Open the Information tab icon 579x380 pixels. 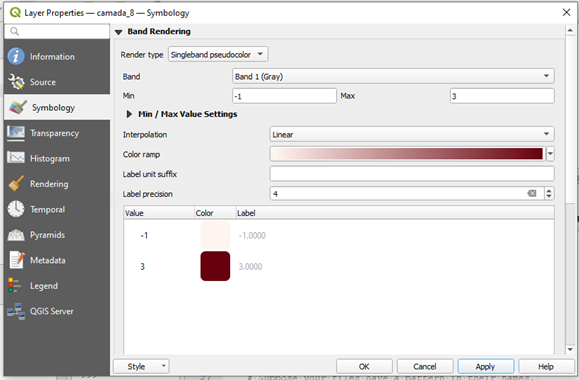16,57
